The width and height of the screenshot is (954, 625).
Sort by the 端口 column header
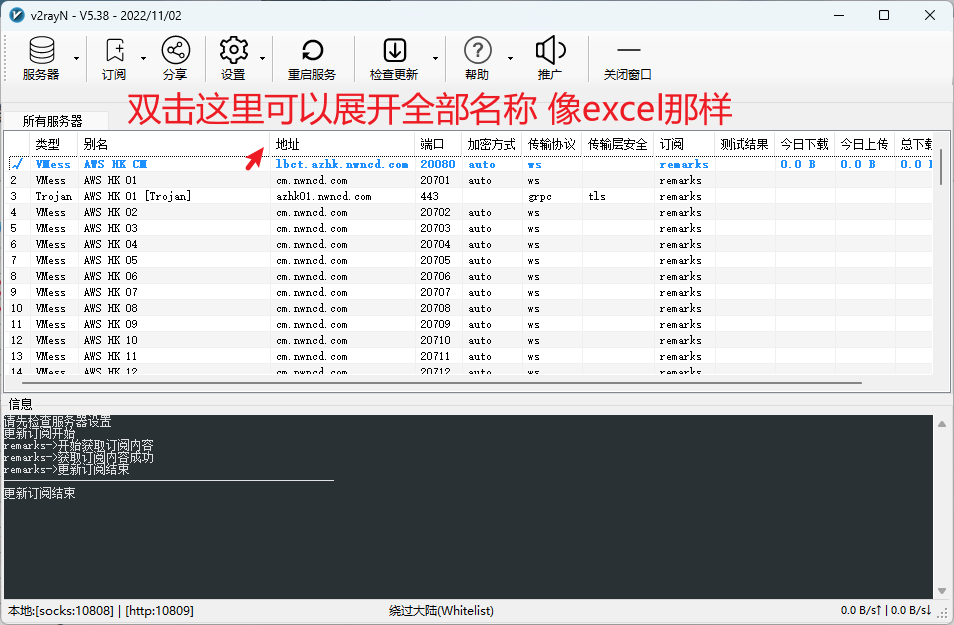(438, 144)
